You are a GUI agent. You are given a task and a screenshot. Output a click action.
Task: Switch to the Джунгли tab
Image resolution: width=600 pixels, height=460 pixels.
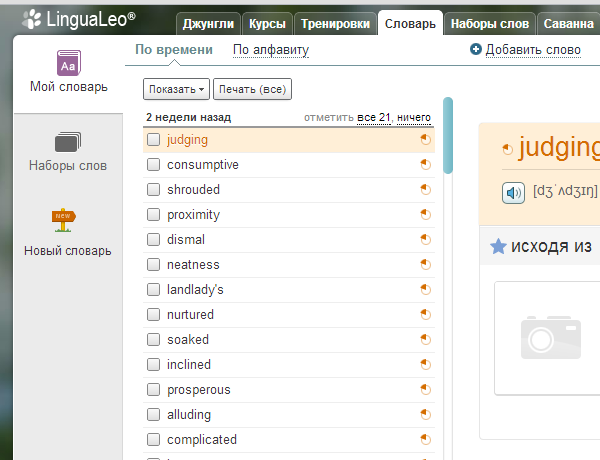(x=206, y=24)
